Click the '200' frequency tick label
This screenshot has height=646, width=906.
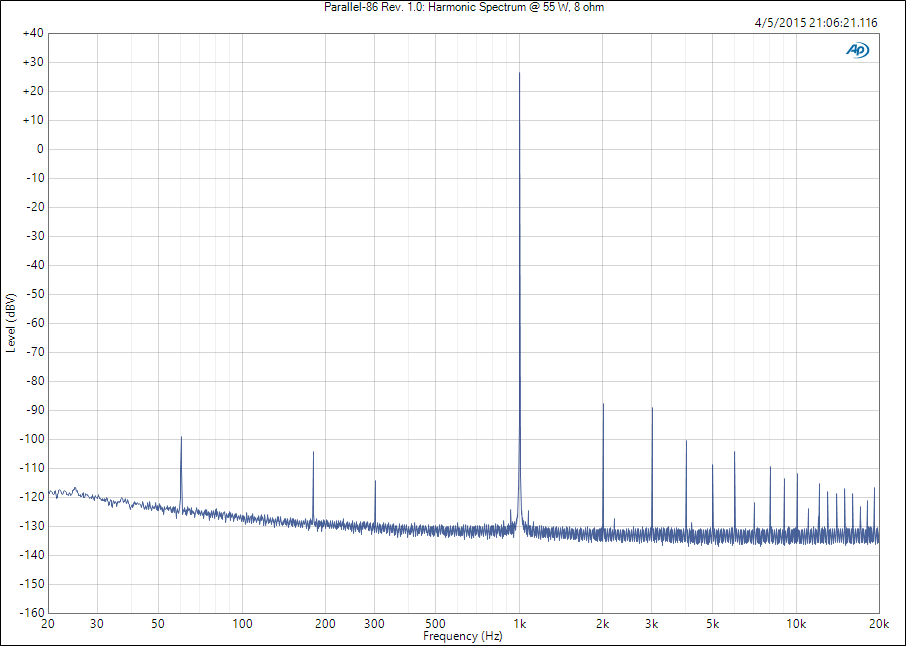click(325, 624)
